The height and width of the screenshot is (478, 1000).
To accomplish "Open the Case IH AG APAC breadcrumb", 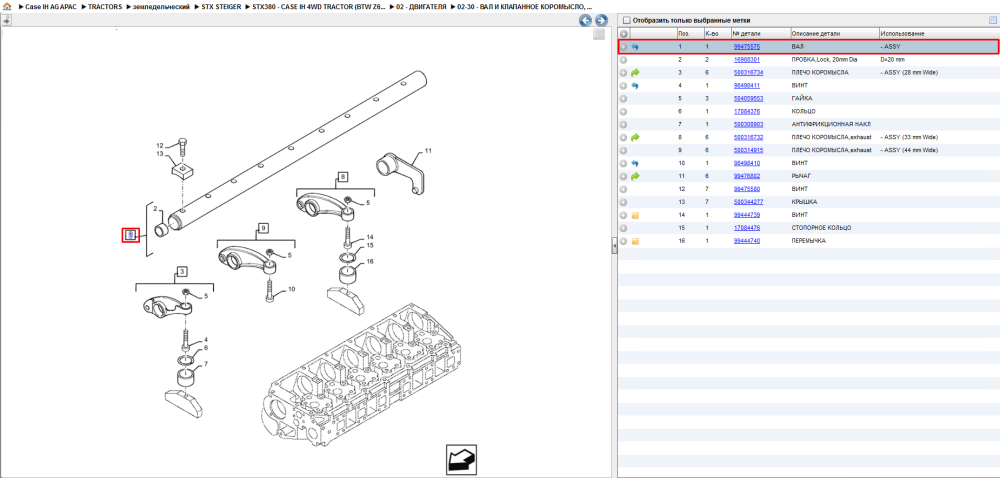I will point(50,6).
